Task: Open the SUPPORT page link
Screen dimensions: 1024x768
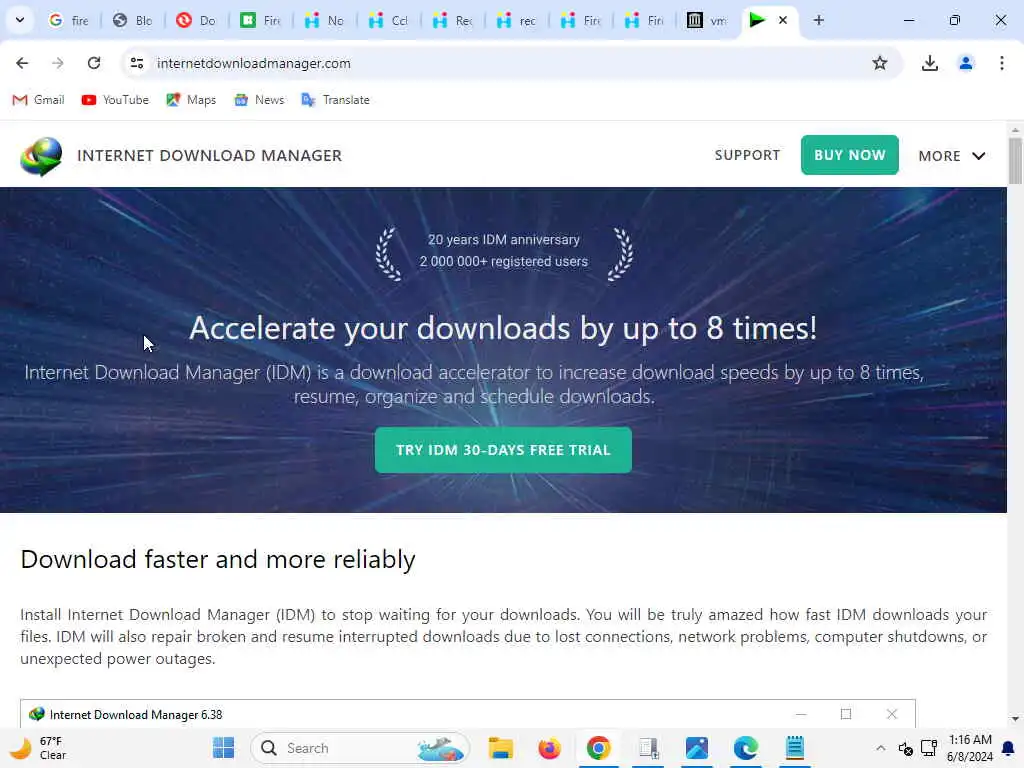Action: pos(747,155)
